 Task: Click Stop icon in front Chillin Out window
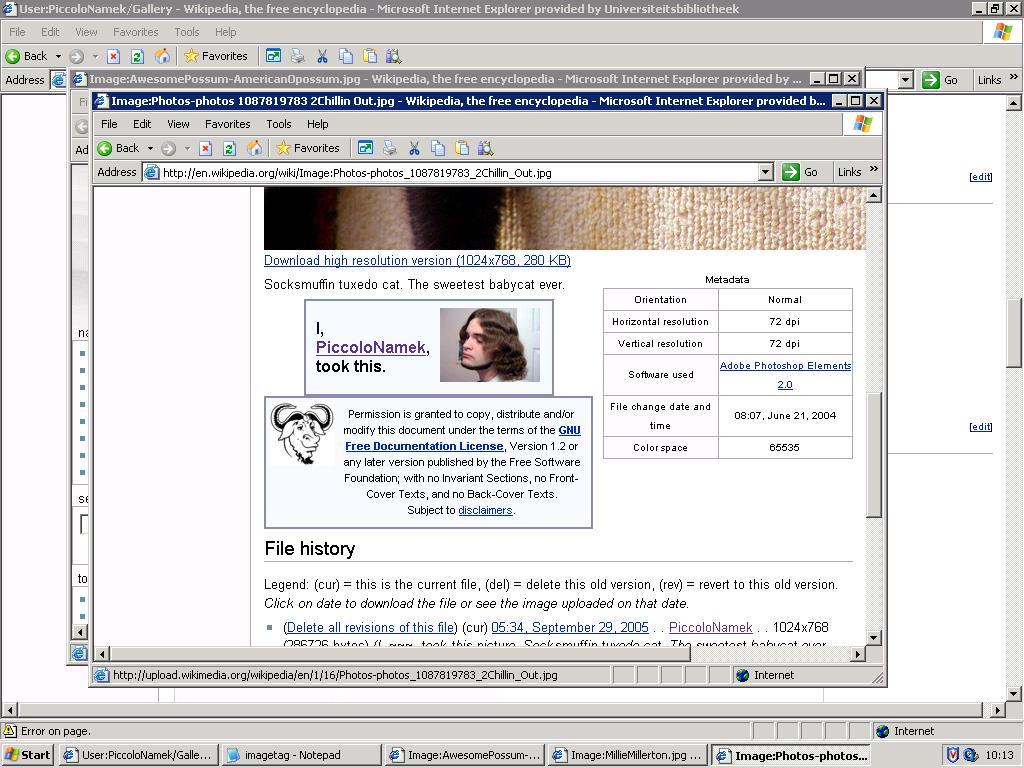pos(205,148)
